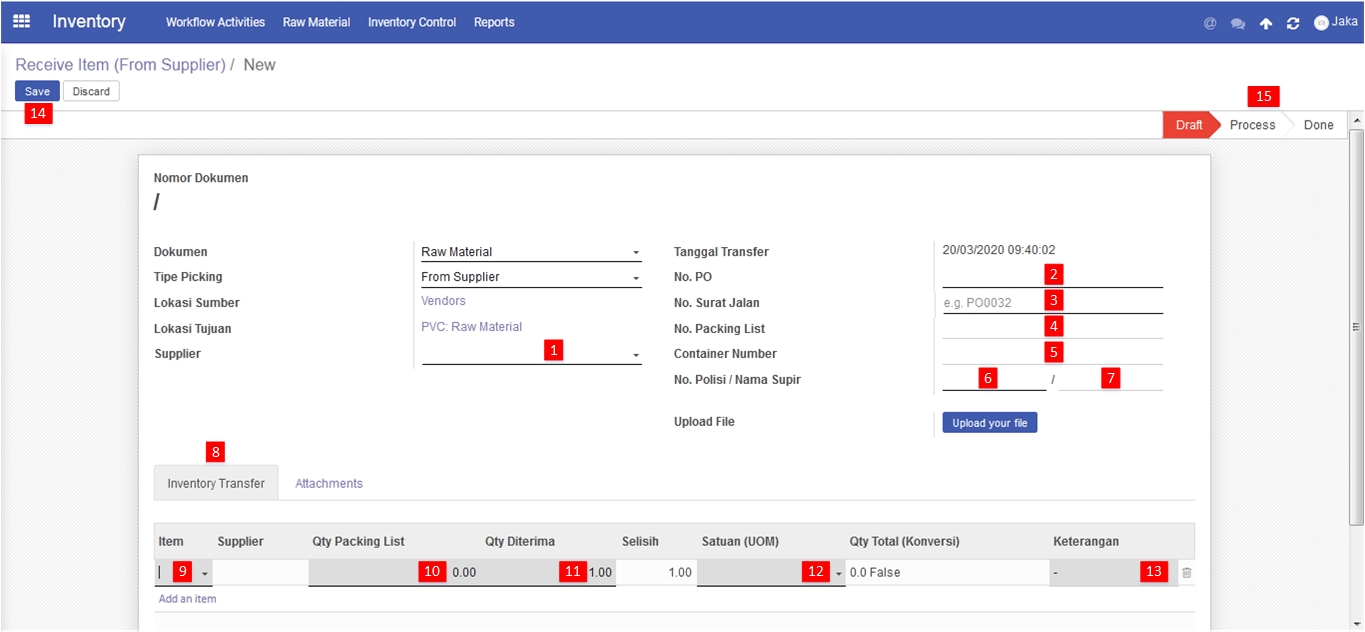Click the Upload your file button
Screen dimensions: 1365x632
pos(990,423)
